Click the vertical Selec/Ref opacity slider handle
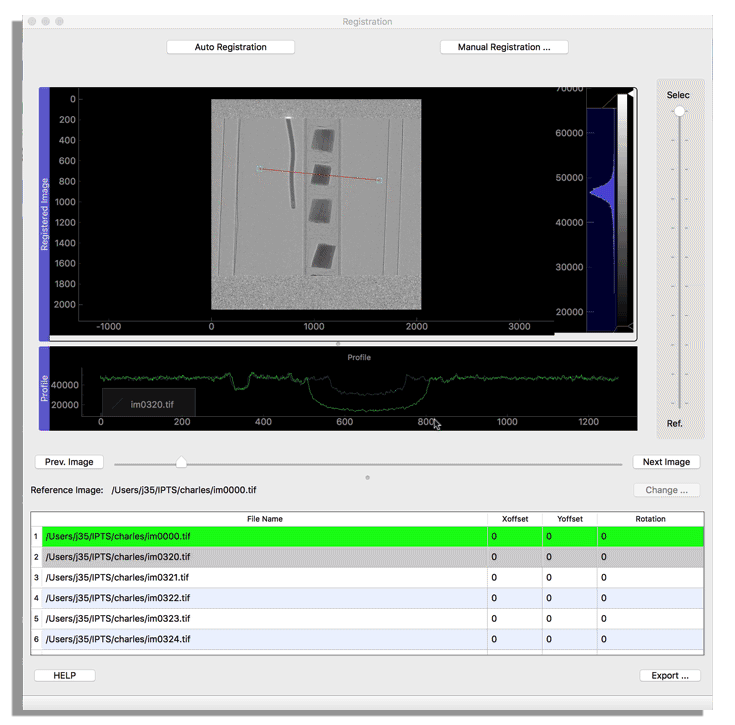This screenshot has height=725, width=735. tap(680, 112)
